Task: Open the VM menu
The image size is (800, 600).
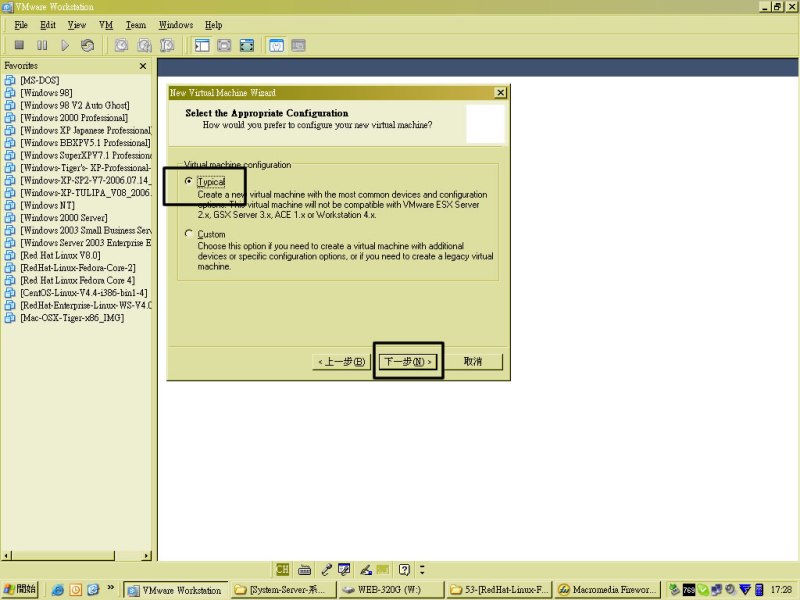Action: coord(106,24)
